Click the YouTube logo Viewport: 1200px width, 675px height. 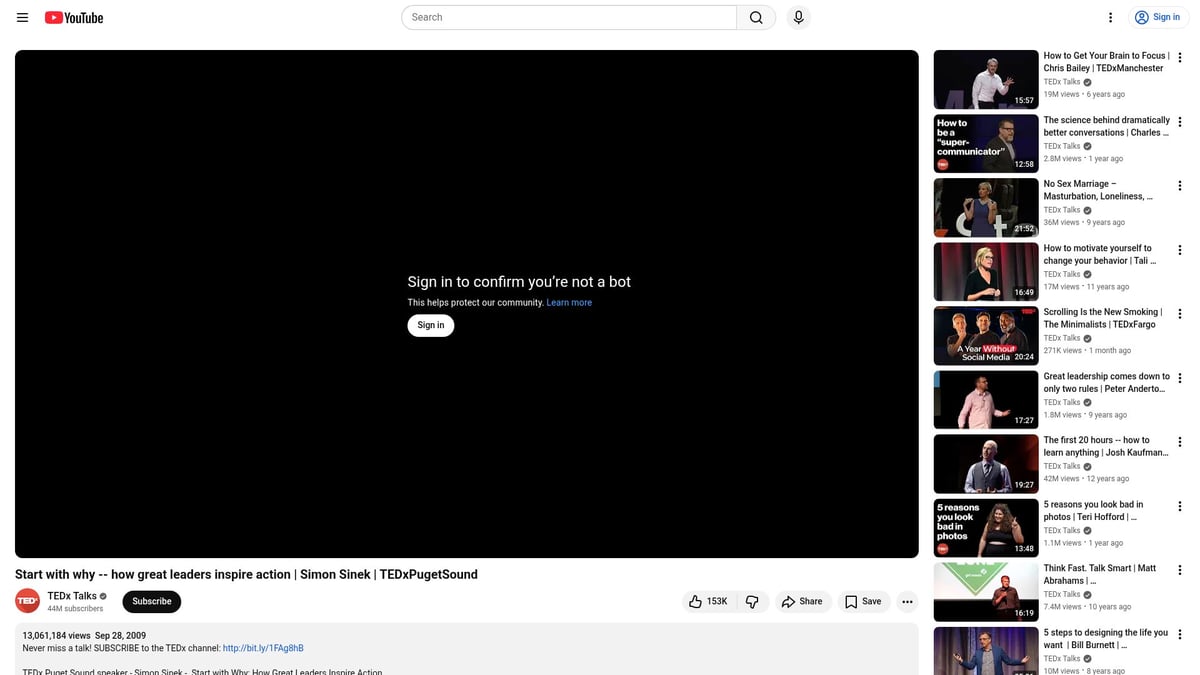pyautogui.click(x=74, y=17)
